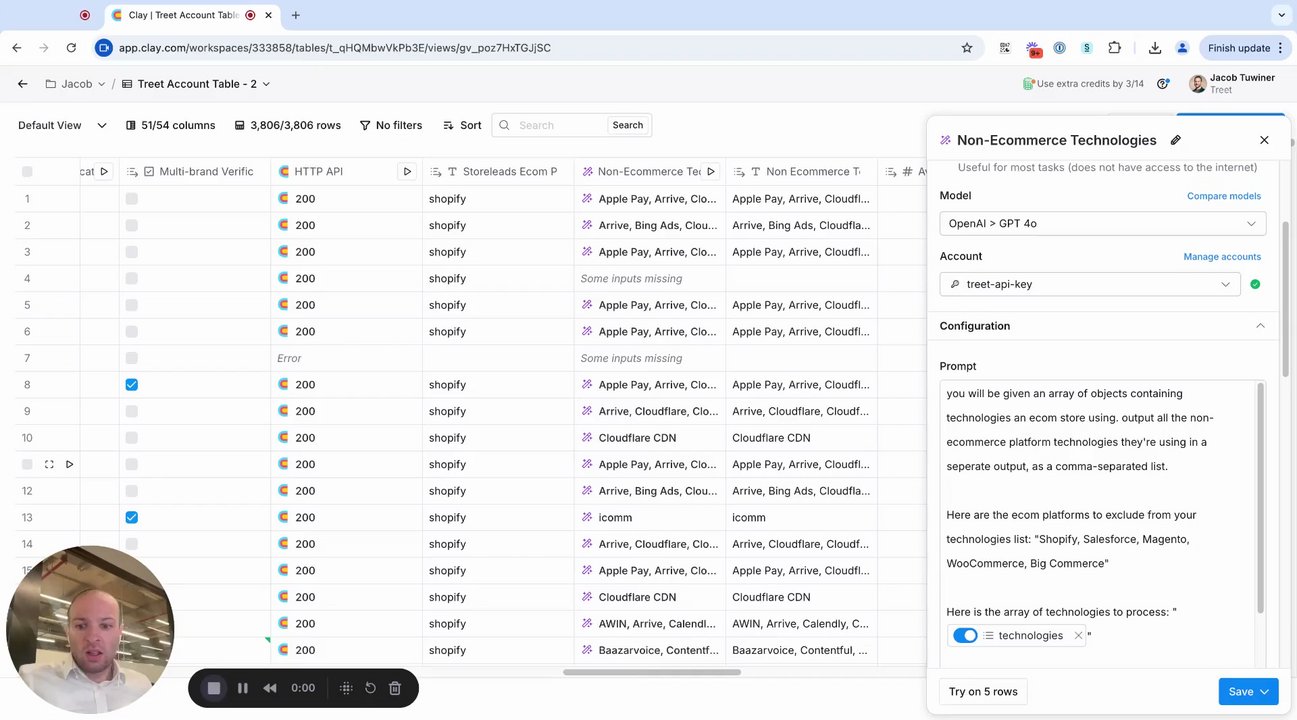This screenshot has width=1297, height=720.
Task: Open the Account dropdown showing treet-api-key
Action: 1090,285
